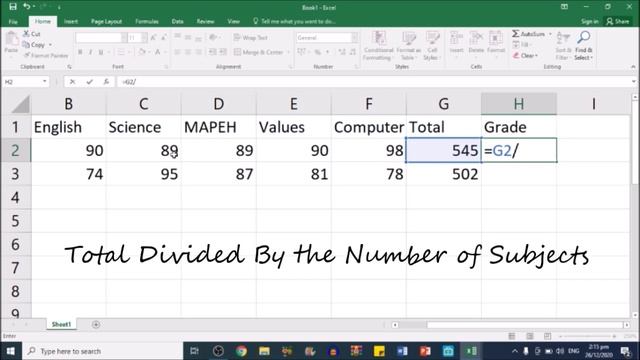Open the General number format dropdown
The image size is (640, 360).
[x=355, y=38]
